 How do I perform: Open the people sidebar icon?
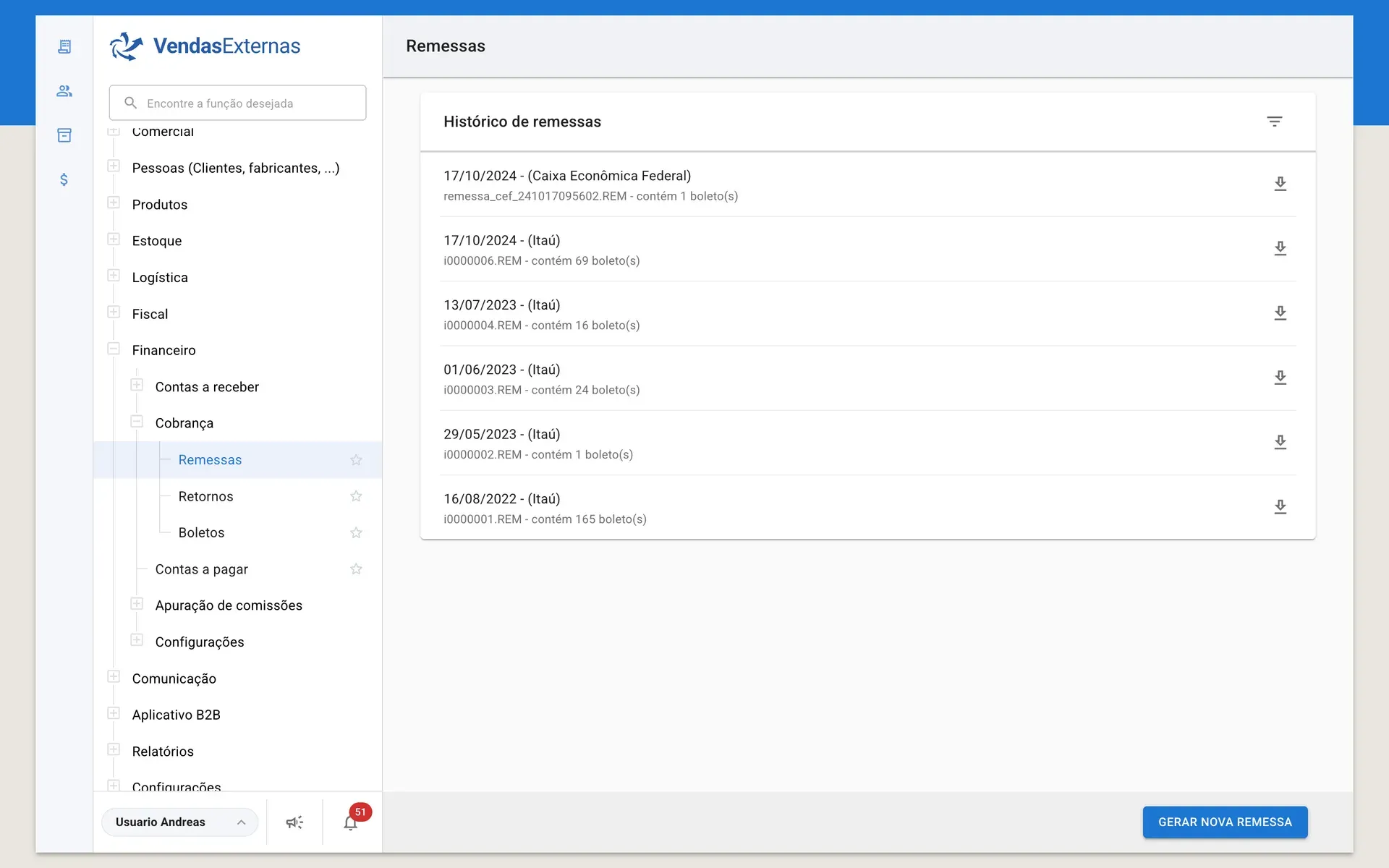pyautogui.click(x=64, y=91)
